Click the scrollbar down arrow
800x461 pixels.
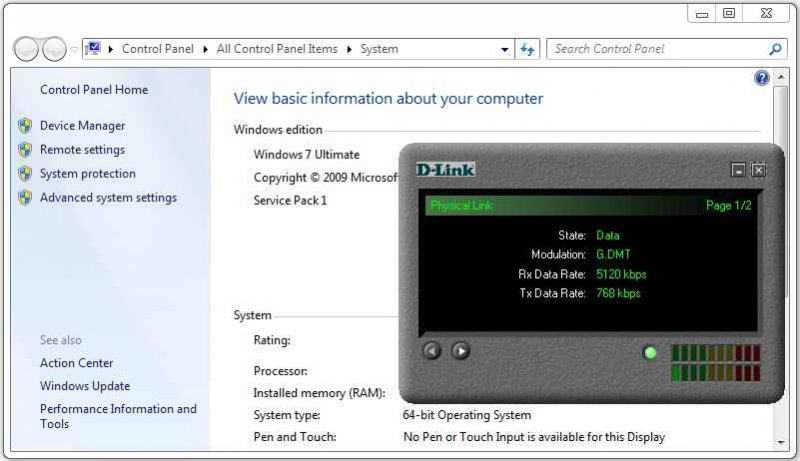pos(781,443)
